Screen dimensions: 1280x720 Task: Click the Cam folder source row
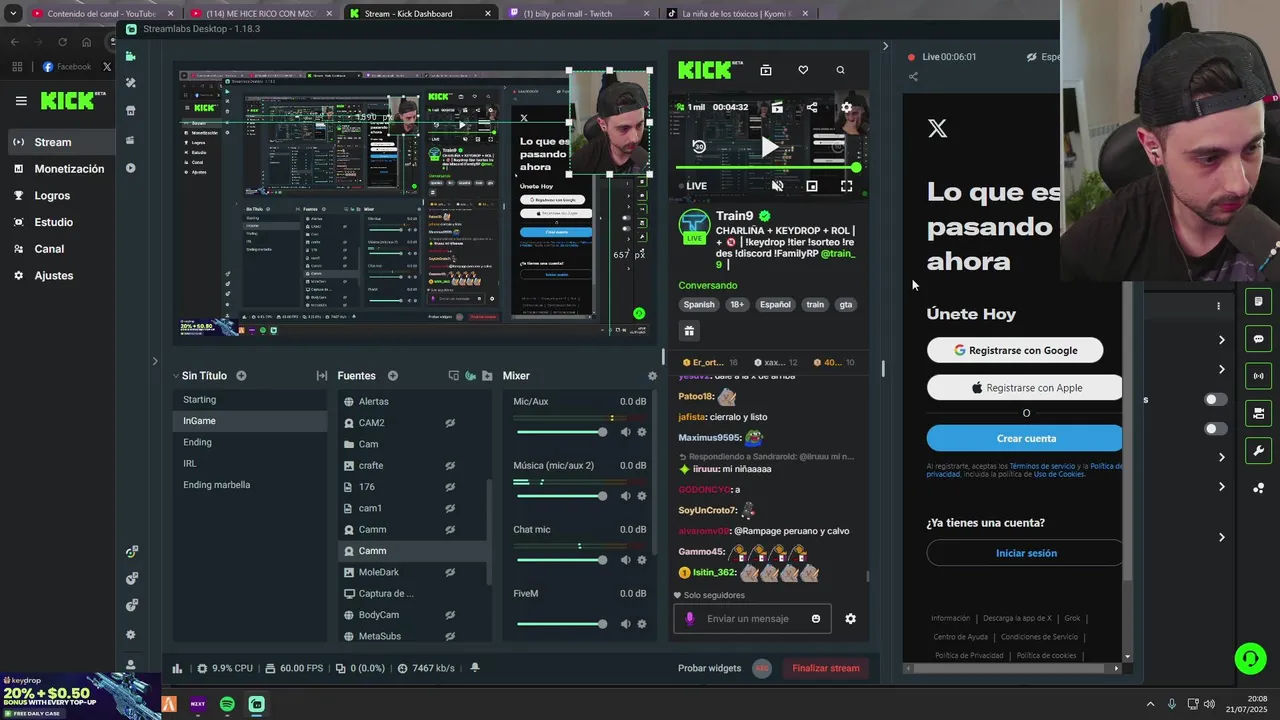coord(412,444)
